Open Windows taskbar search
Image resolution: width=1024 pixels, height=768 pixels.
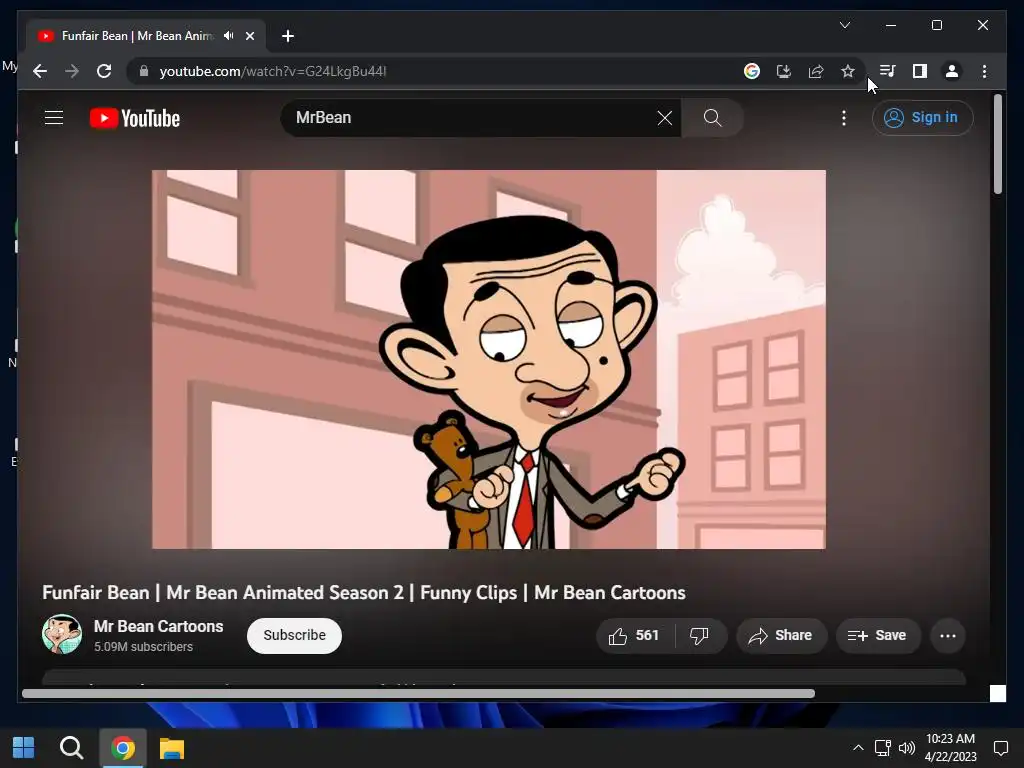[71, 748]
